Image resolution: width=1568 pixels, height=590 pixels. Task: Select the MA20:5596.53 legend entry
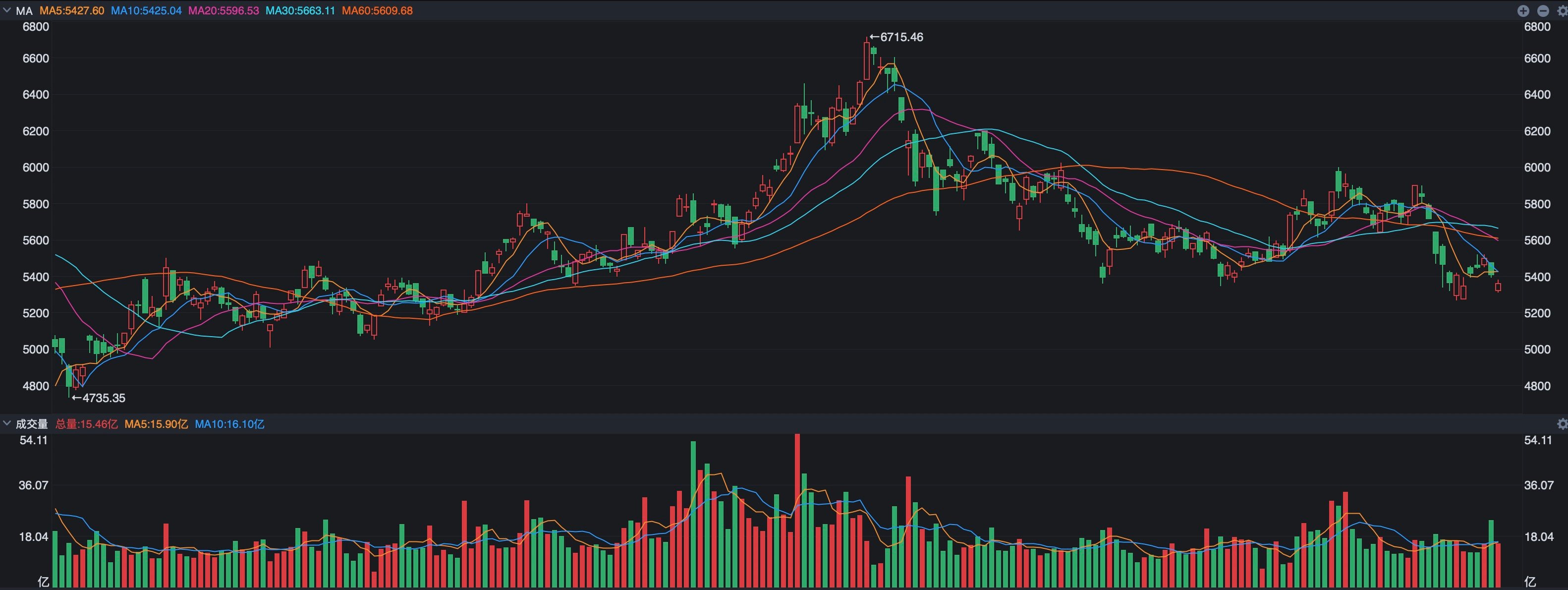(224, 11)
